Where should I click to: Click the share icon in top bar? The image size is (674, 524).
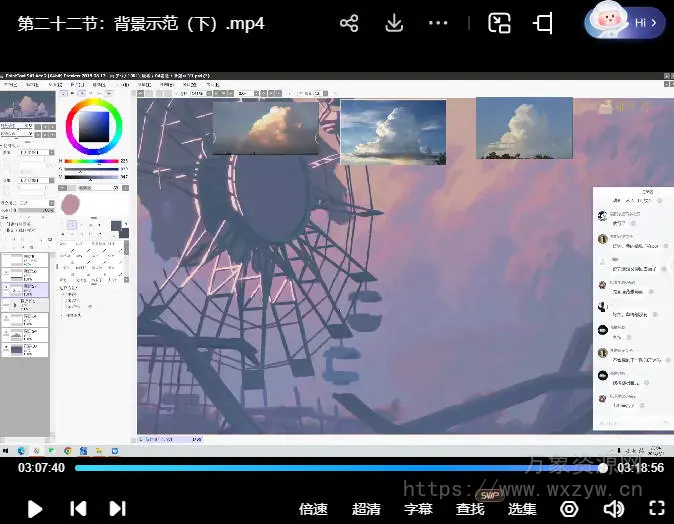point(349,23)
